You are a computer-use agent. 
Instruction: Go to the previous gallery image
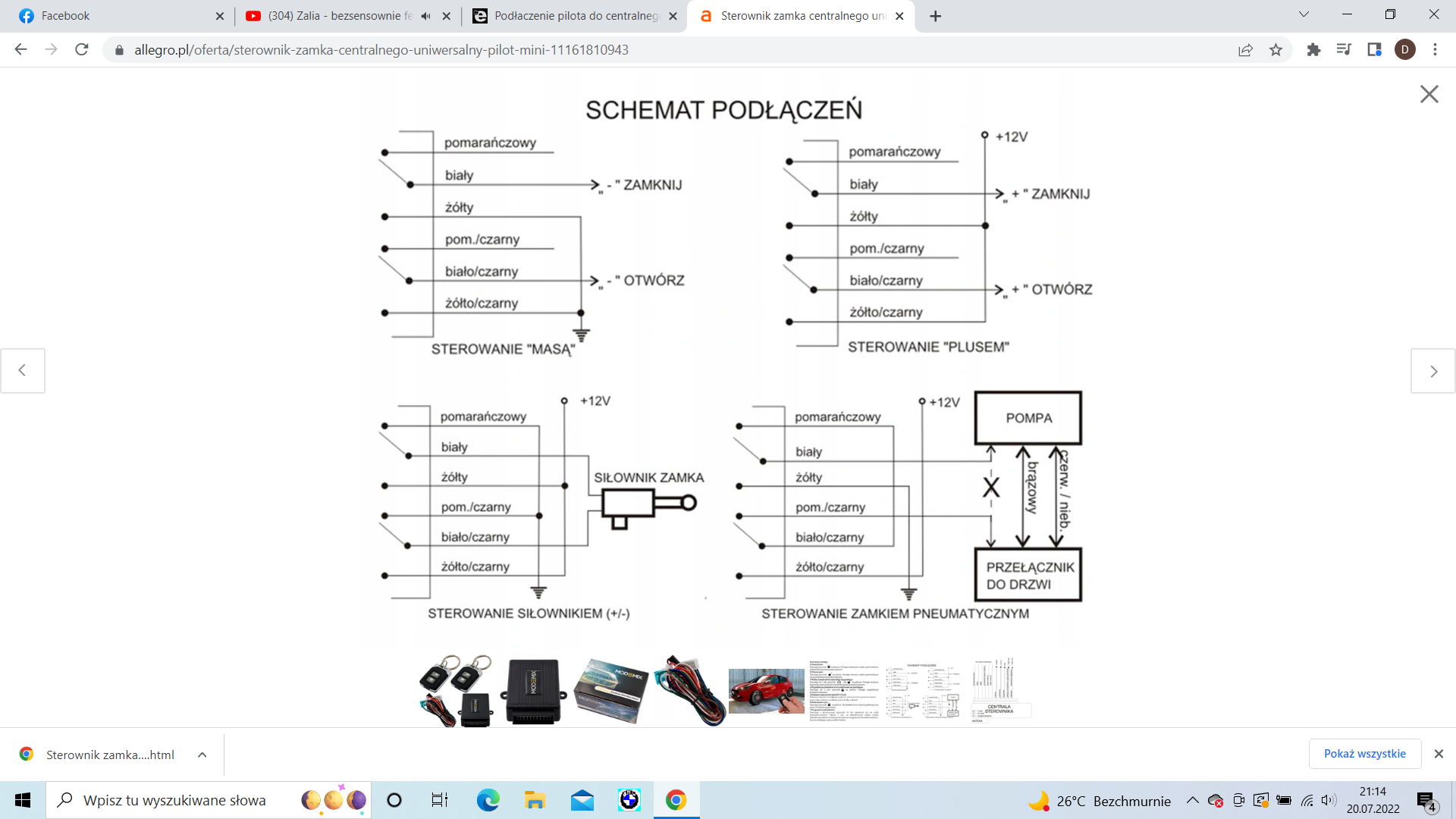(23, 371)
